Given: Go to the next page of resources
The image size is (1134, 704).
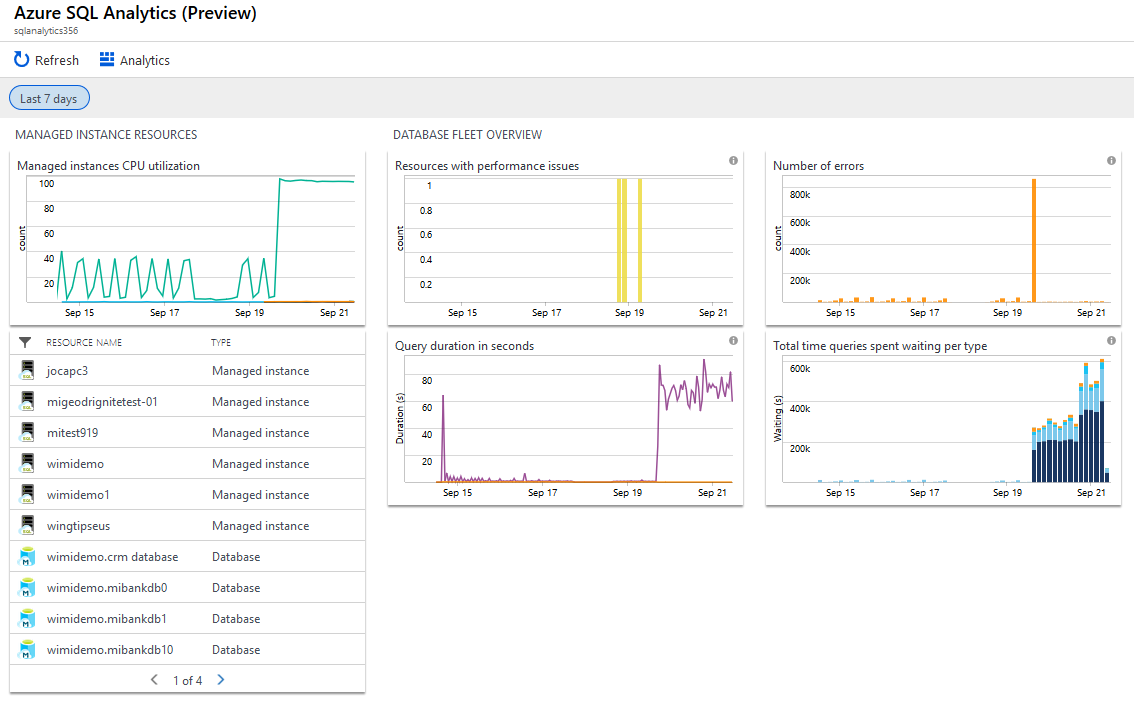Looking at the screenshot, I should pyautogui.click(x=220, y=679).
